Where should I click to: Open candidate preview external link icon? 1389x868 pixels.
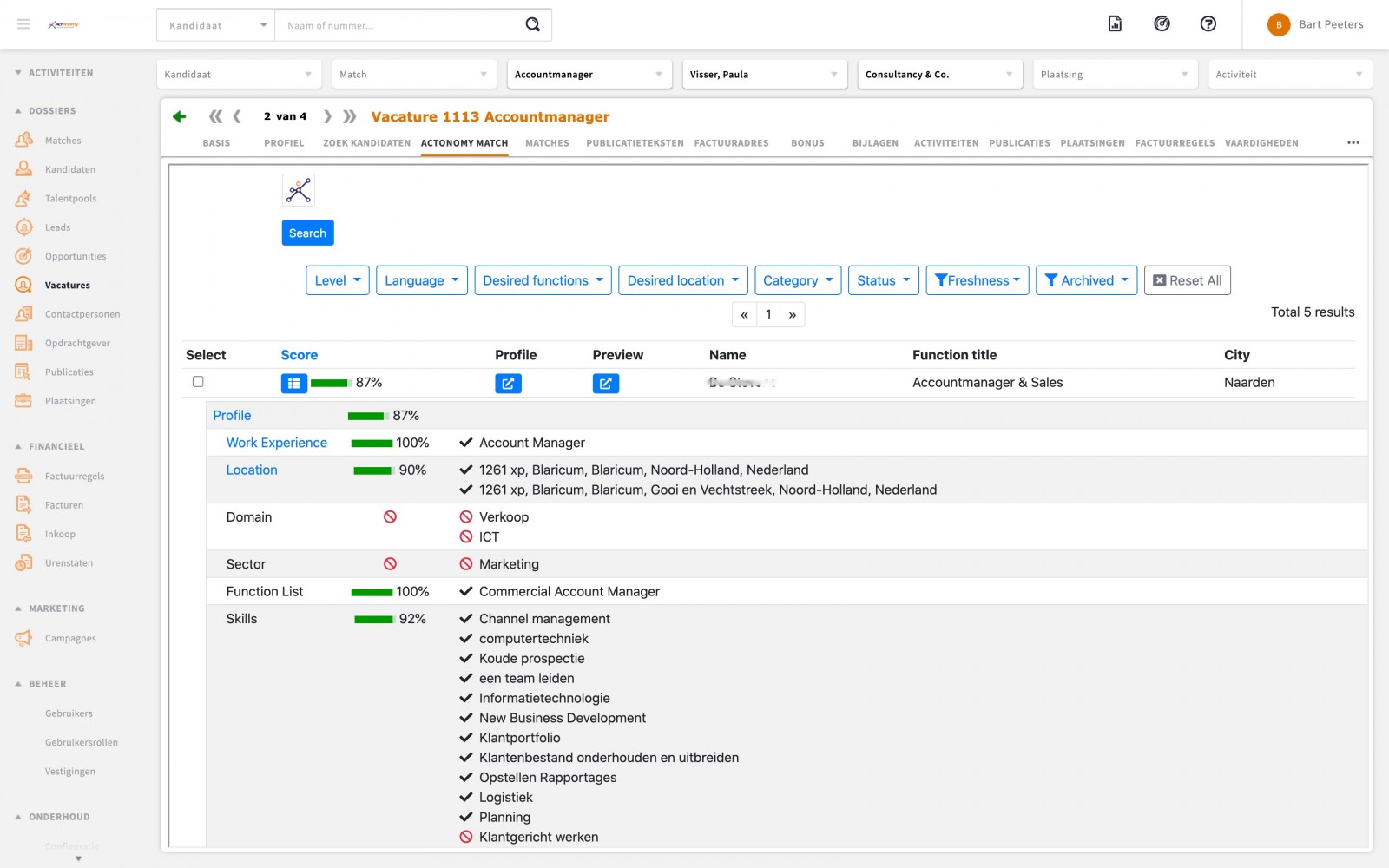pyautogui.click(x=605, y=383)
